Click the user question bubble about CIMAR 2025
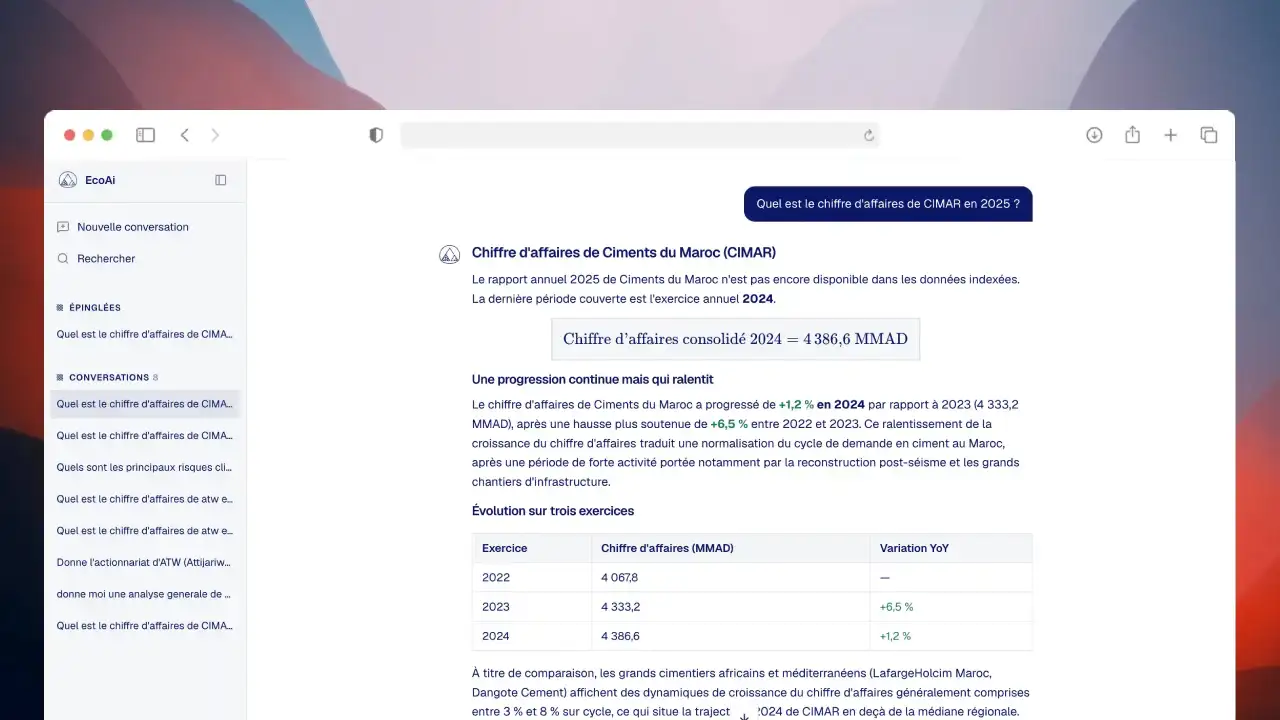This screenshot has height=720, width=1280. [x=888, y=204]
